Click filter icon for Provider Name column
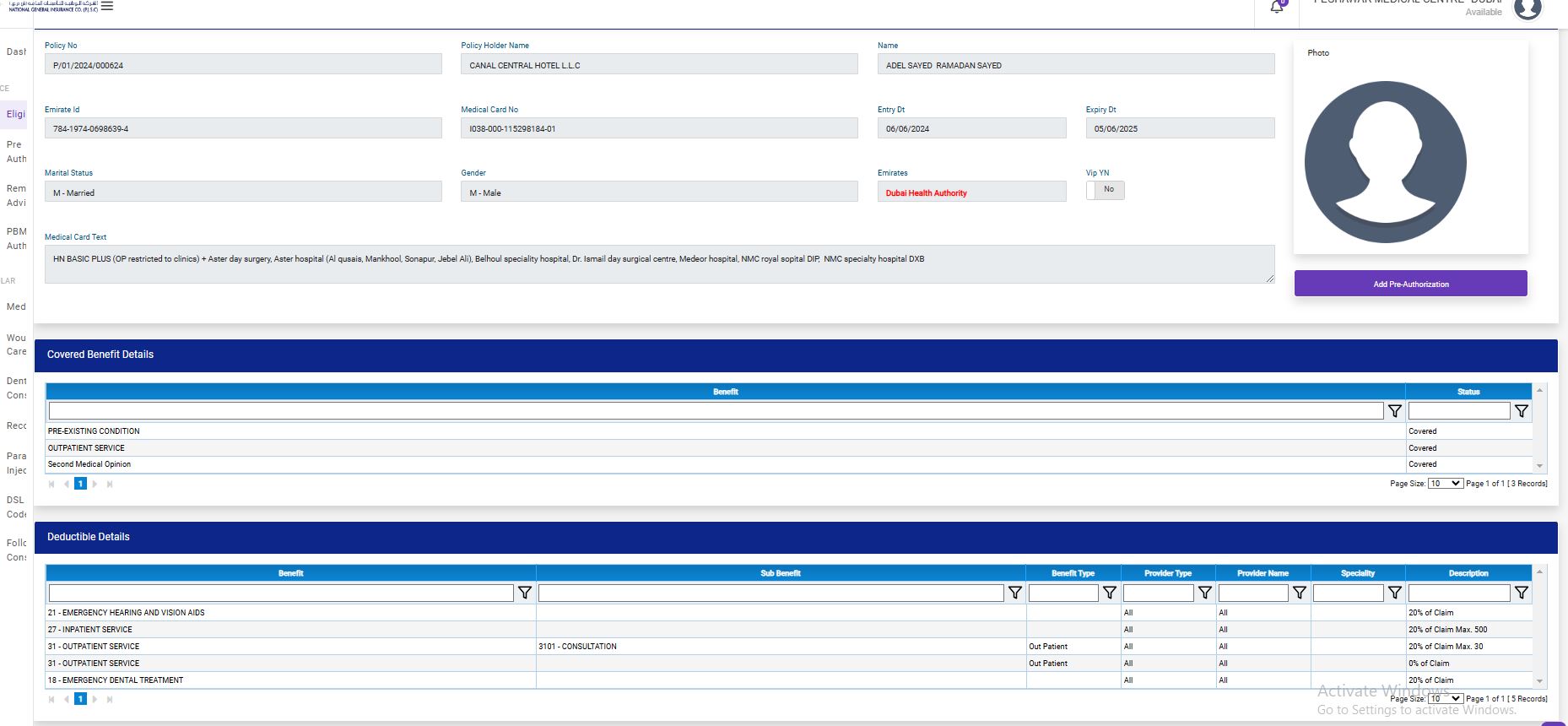The width and height of the screenshot is (1568, 726). [x=1299, y=593]
